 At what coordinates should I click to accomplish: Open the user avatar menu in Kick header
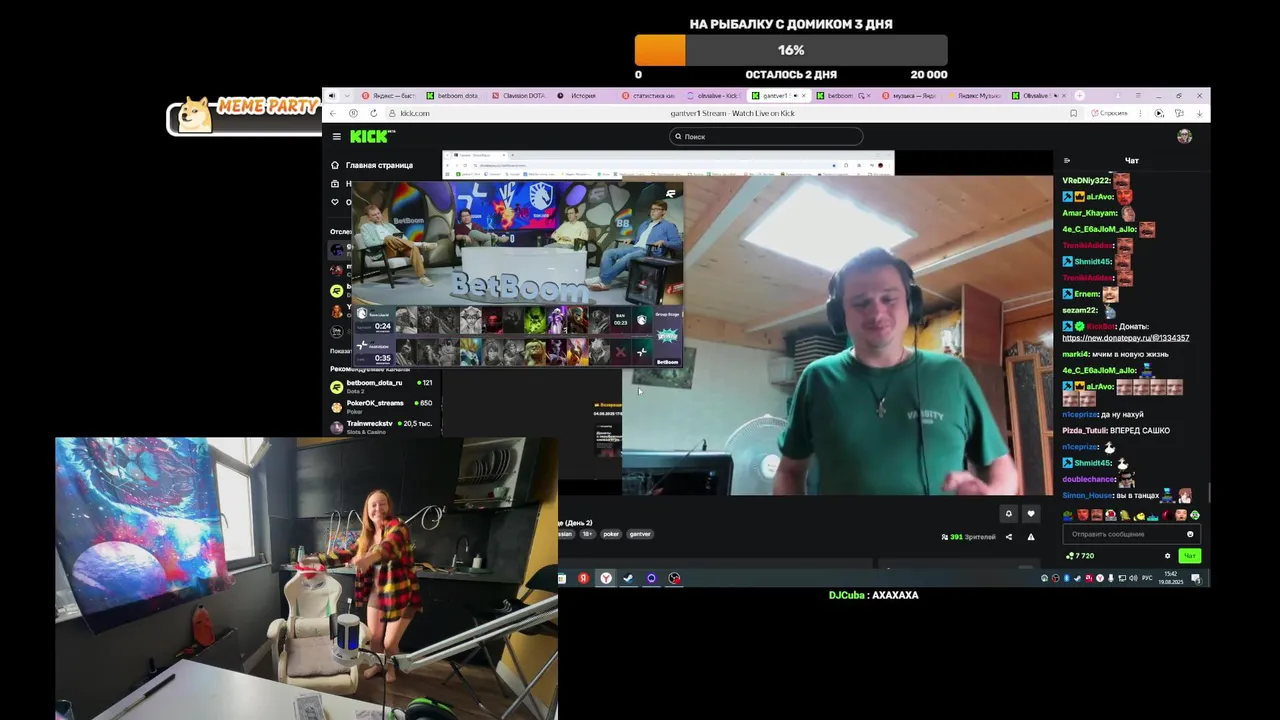(1184, 136)
